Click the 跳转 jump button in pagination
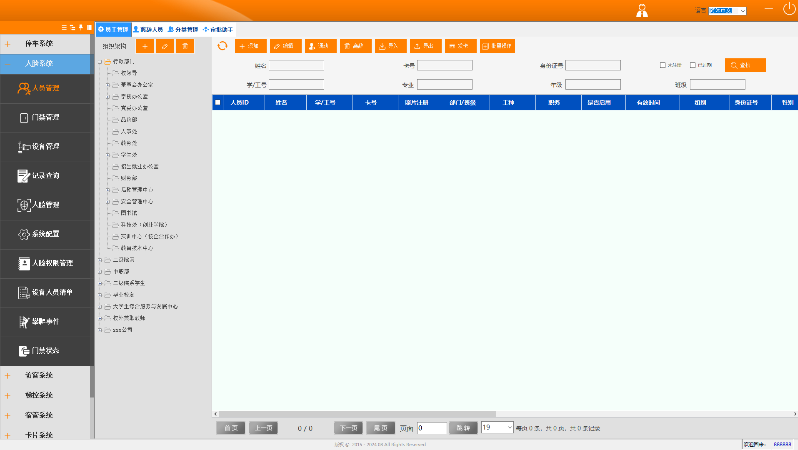Viewport: 798px width, 450px height. pyautogui.click(x=463, y=428)
